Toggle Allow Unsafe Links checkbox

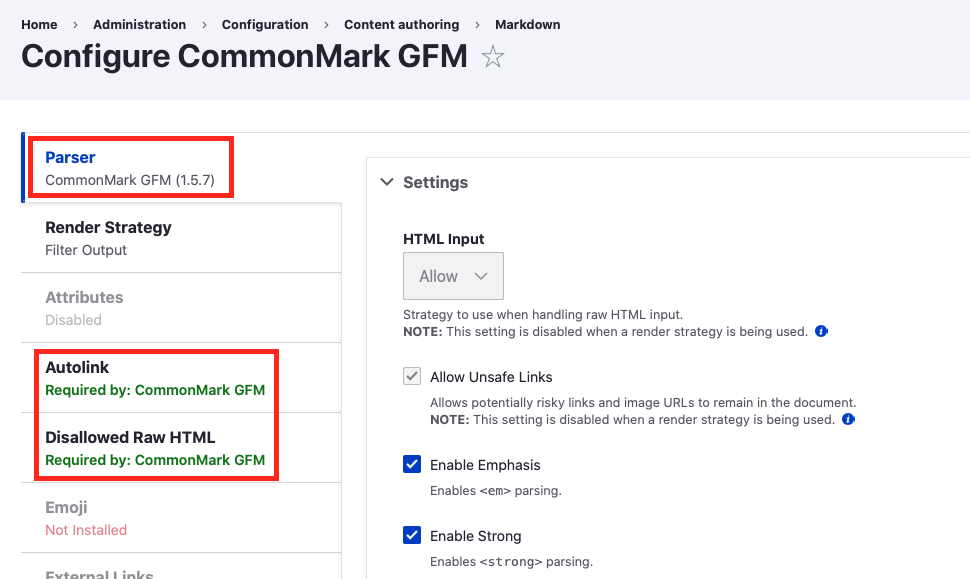point(412,376)
